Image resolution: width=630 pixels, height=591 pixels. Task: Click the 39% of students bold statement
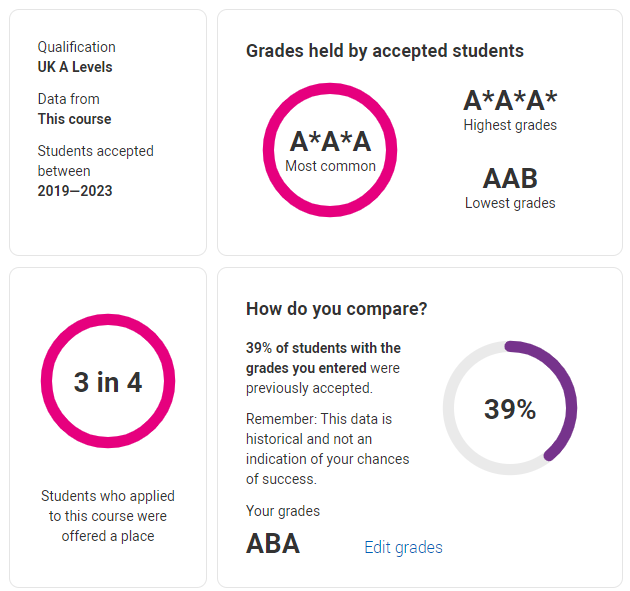pyautogui.click(x=323, y=358)
